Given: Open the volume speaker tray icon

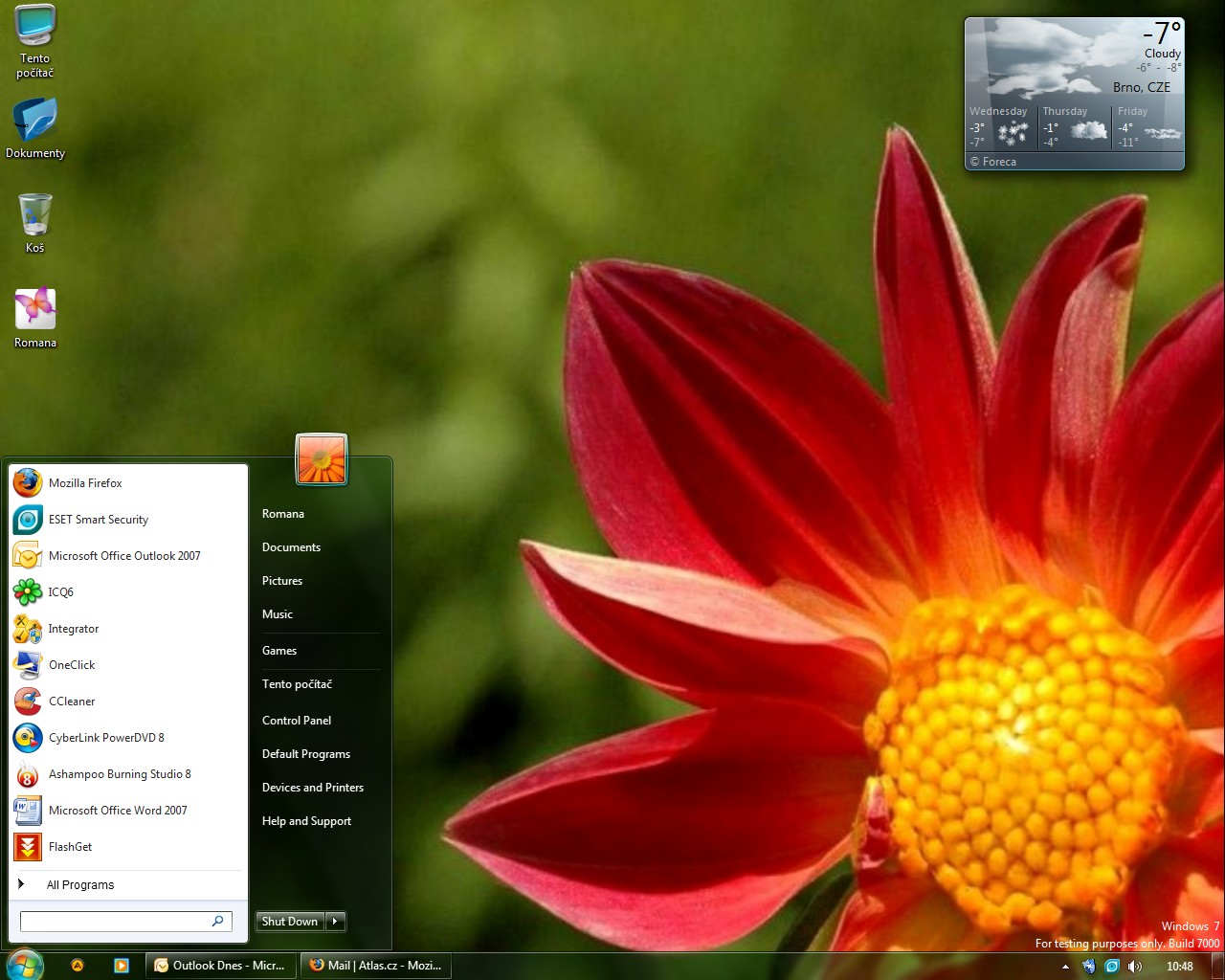Looking at the screenshot, I should click(1135, 967).
